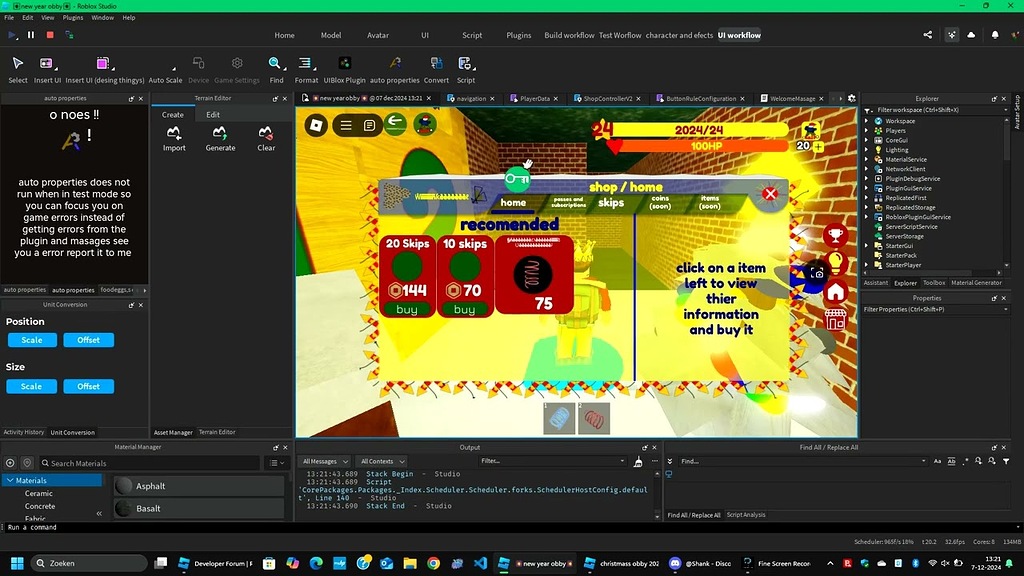Image resolution: width=1024 pixels, height=576 pixels.
Task: Click the Convert plugin icon
Action: coord(435,66)
